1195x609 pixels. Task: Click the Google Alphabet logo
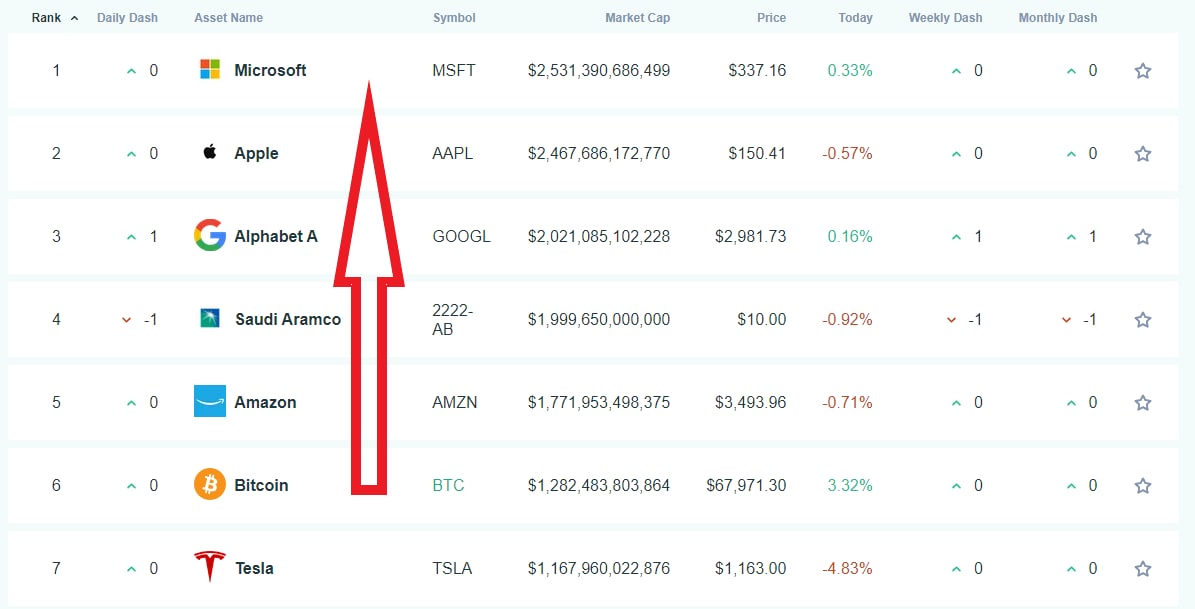pos(210,236)
